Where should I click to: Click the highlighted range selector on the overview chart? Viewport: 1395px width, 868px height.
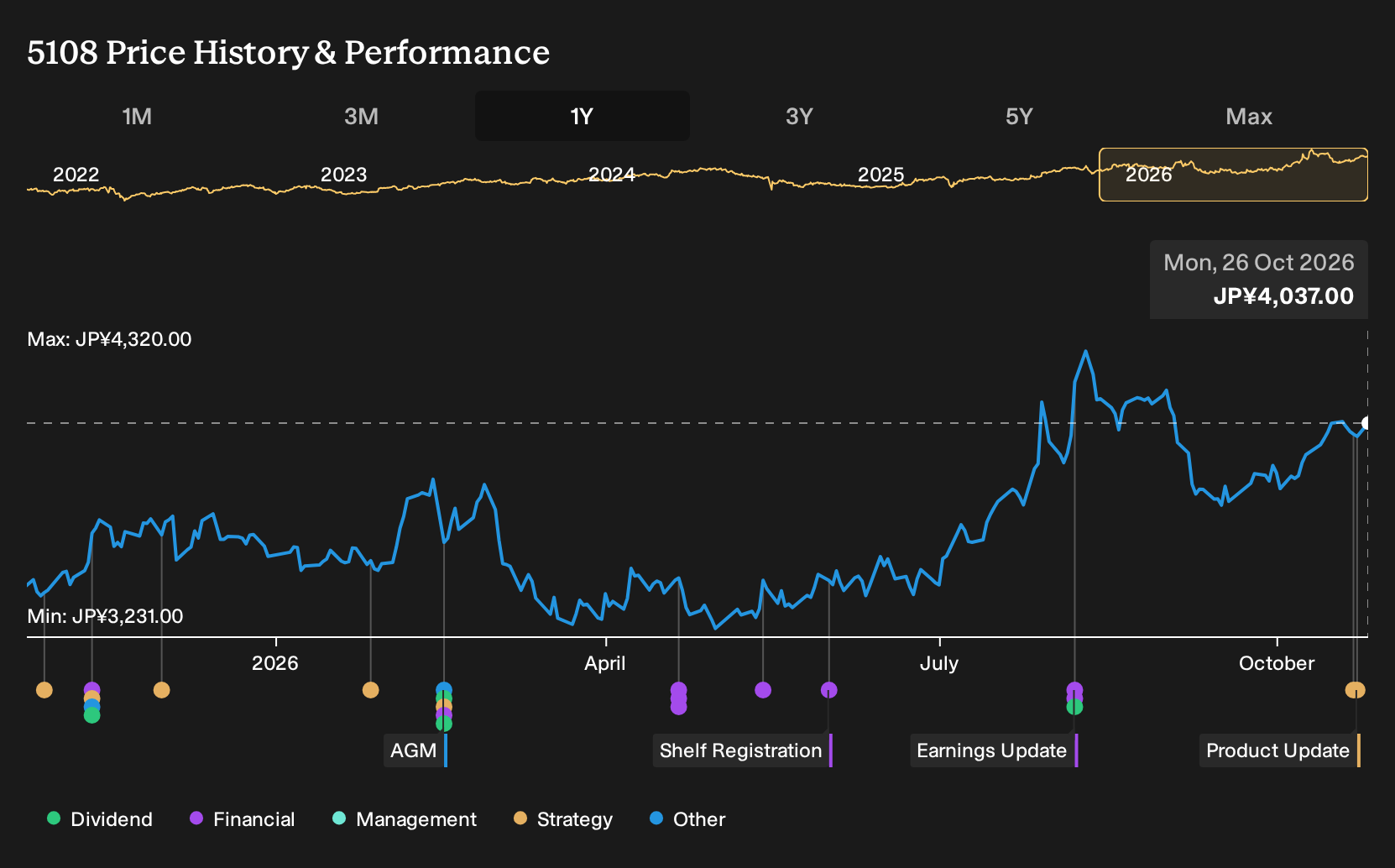(1233, 175)
